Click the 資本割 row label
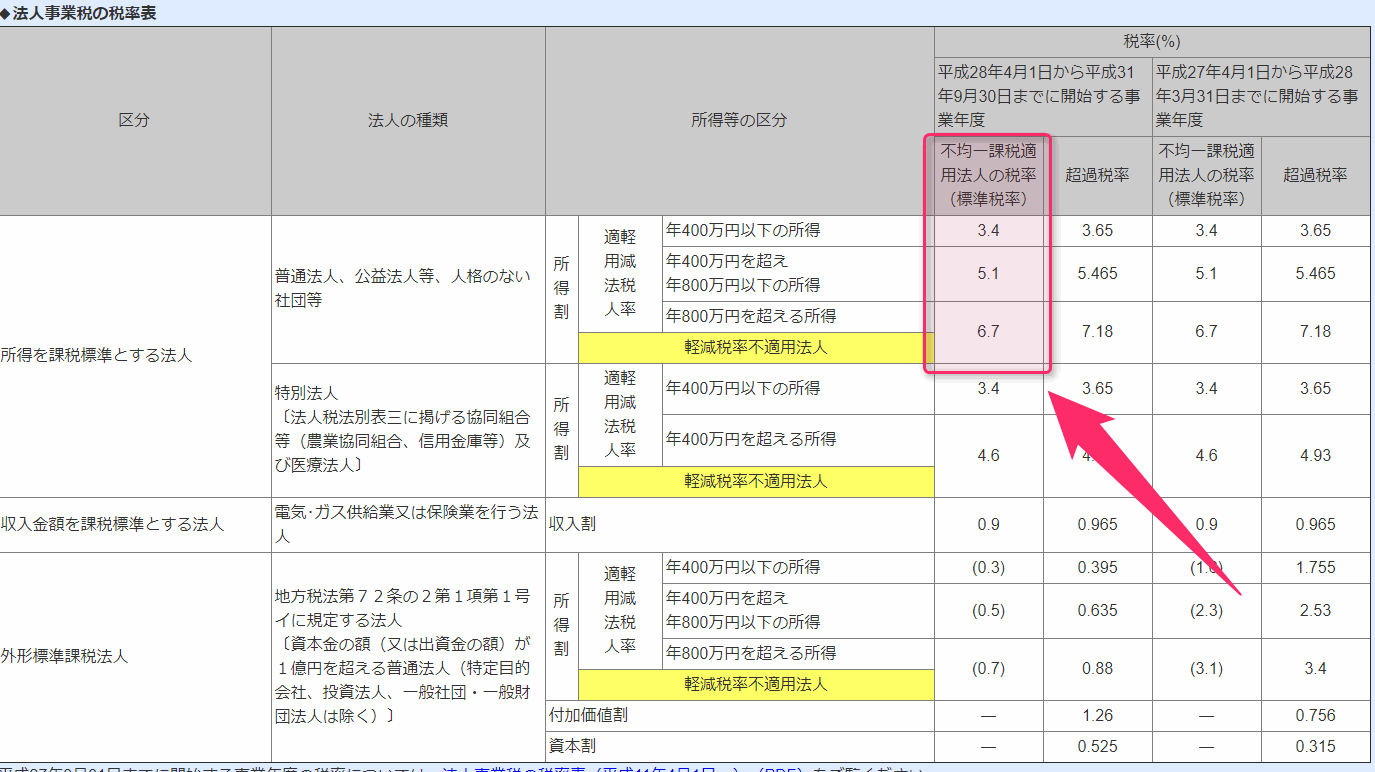Screen dimensions: 1375x772 pos(573,746)
